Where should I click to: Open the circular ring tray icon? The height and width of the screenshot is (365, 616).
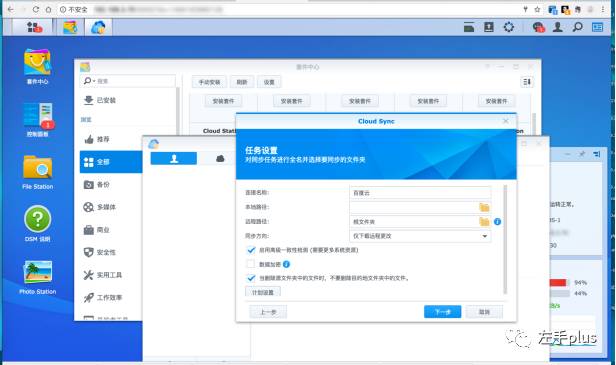[x=509, y=27]
